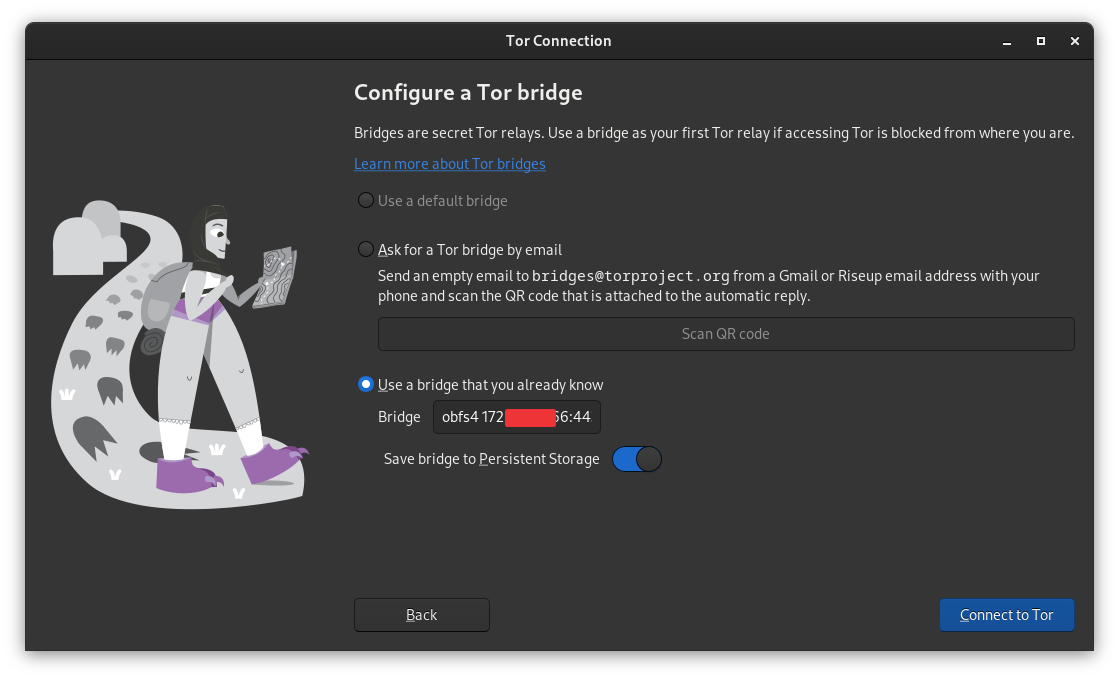This screenshot has height=679, width=1119.
Task: Click the 'Tor Connection' window title
Action: click(559, 41)
